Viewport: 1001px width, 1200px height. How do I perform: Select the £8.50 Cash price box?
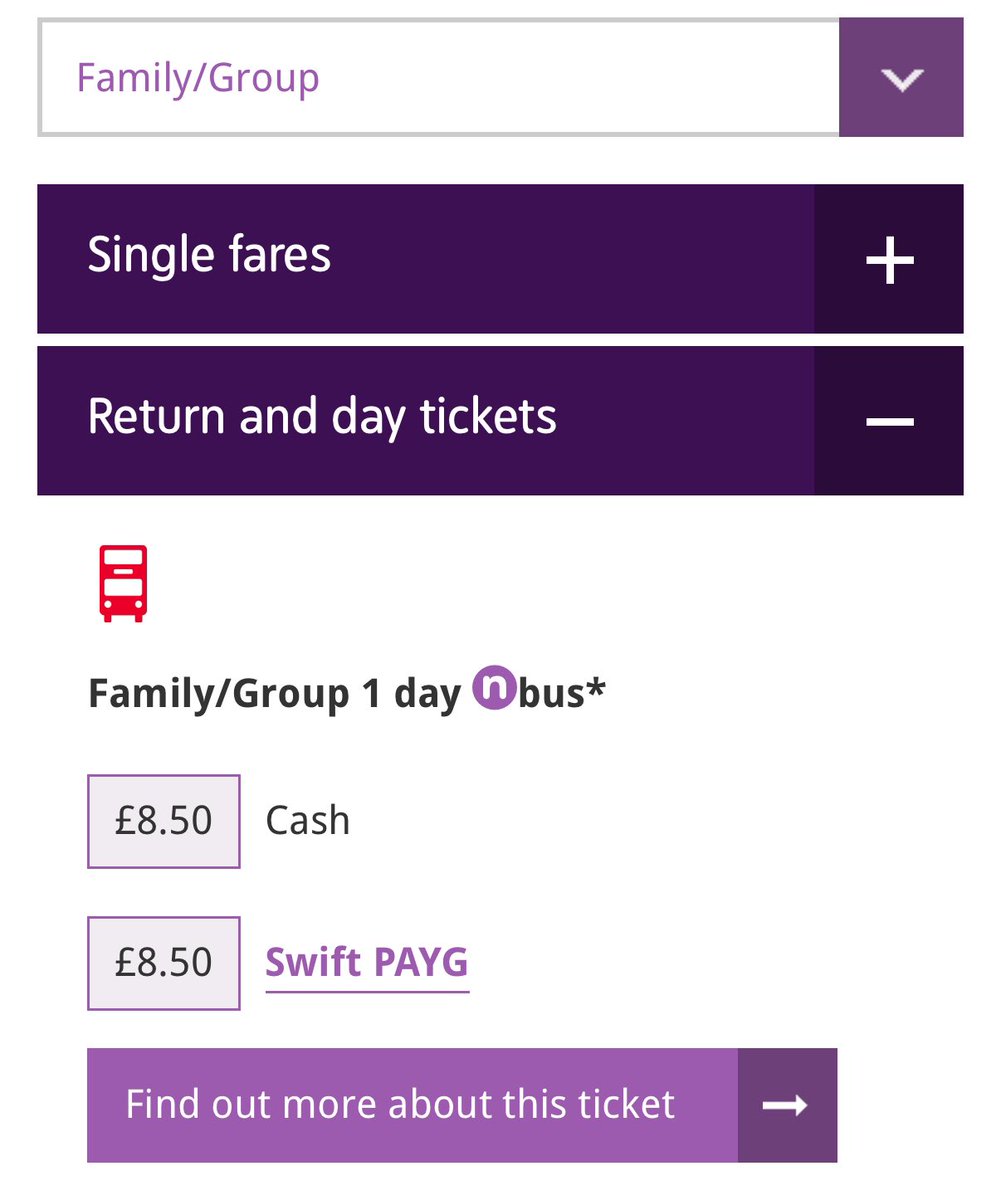point(164,821)
